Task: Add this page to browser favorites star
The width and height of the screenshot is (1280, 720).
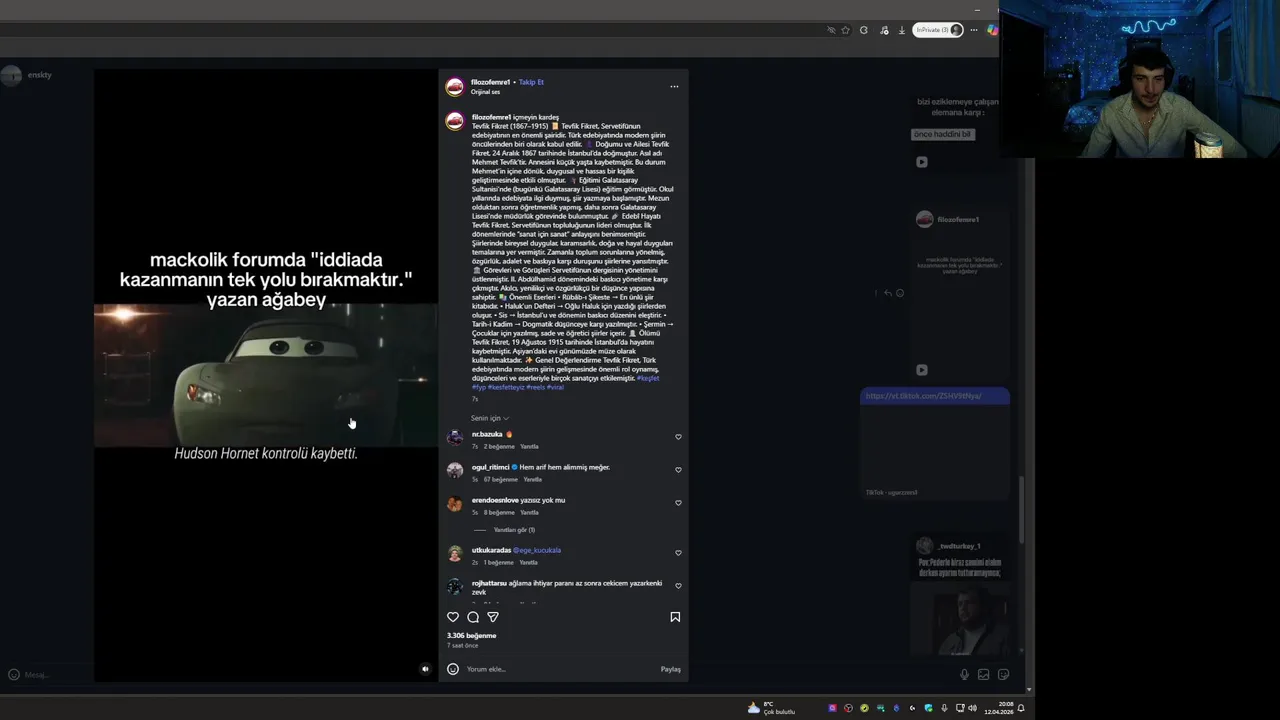Action: 845,30
